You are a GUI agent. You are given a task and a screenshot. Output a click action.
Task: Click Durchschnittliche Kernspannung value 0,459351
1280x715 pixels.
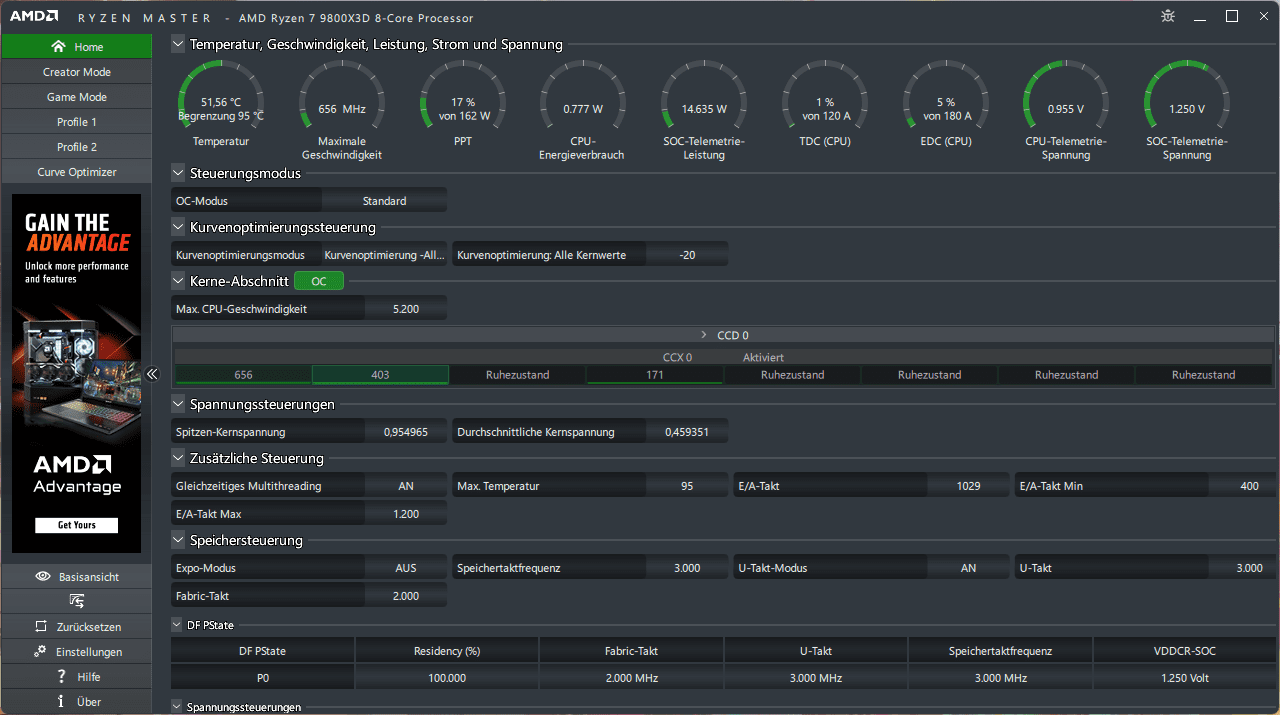pos(687,432)
